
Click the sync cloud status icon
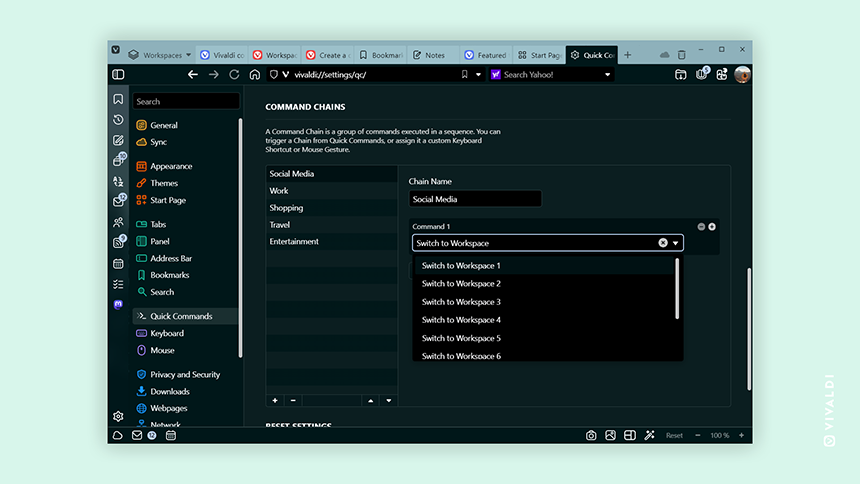[117, 436]
